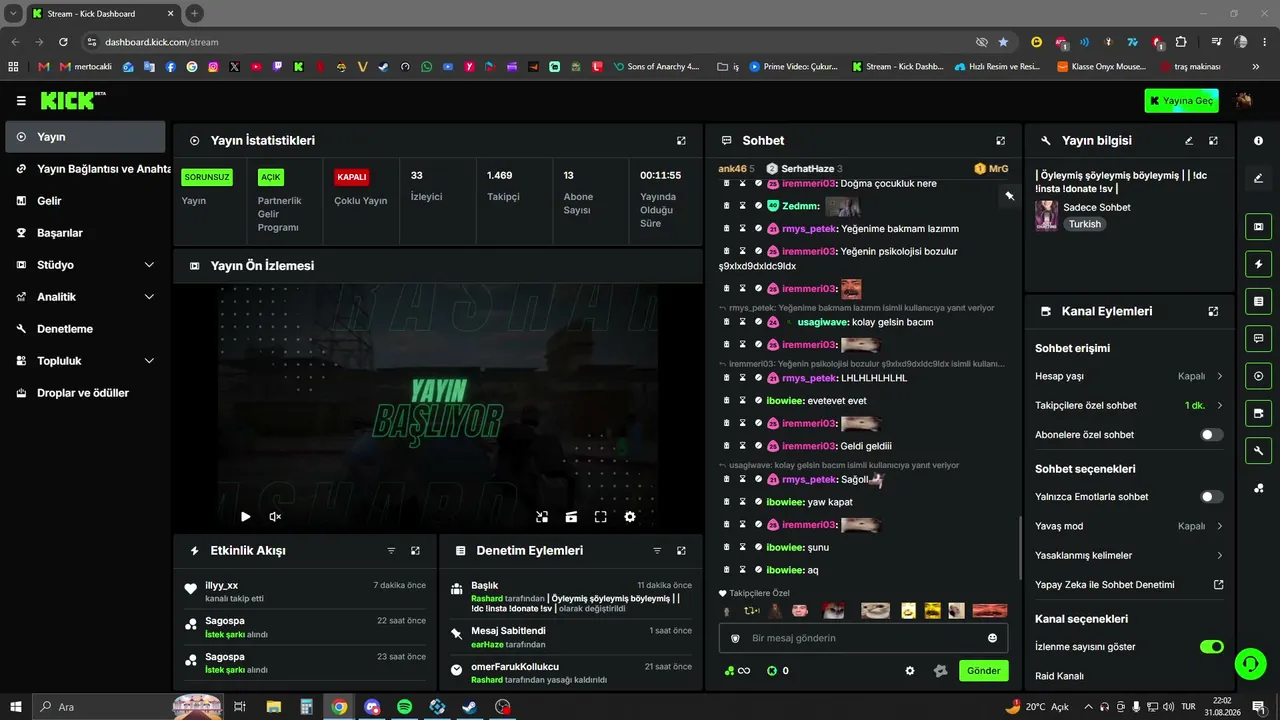Select Yayın in left sidebar
This screenshot has width=1280, height=720.
click(85, 137)
